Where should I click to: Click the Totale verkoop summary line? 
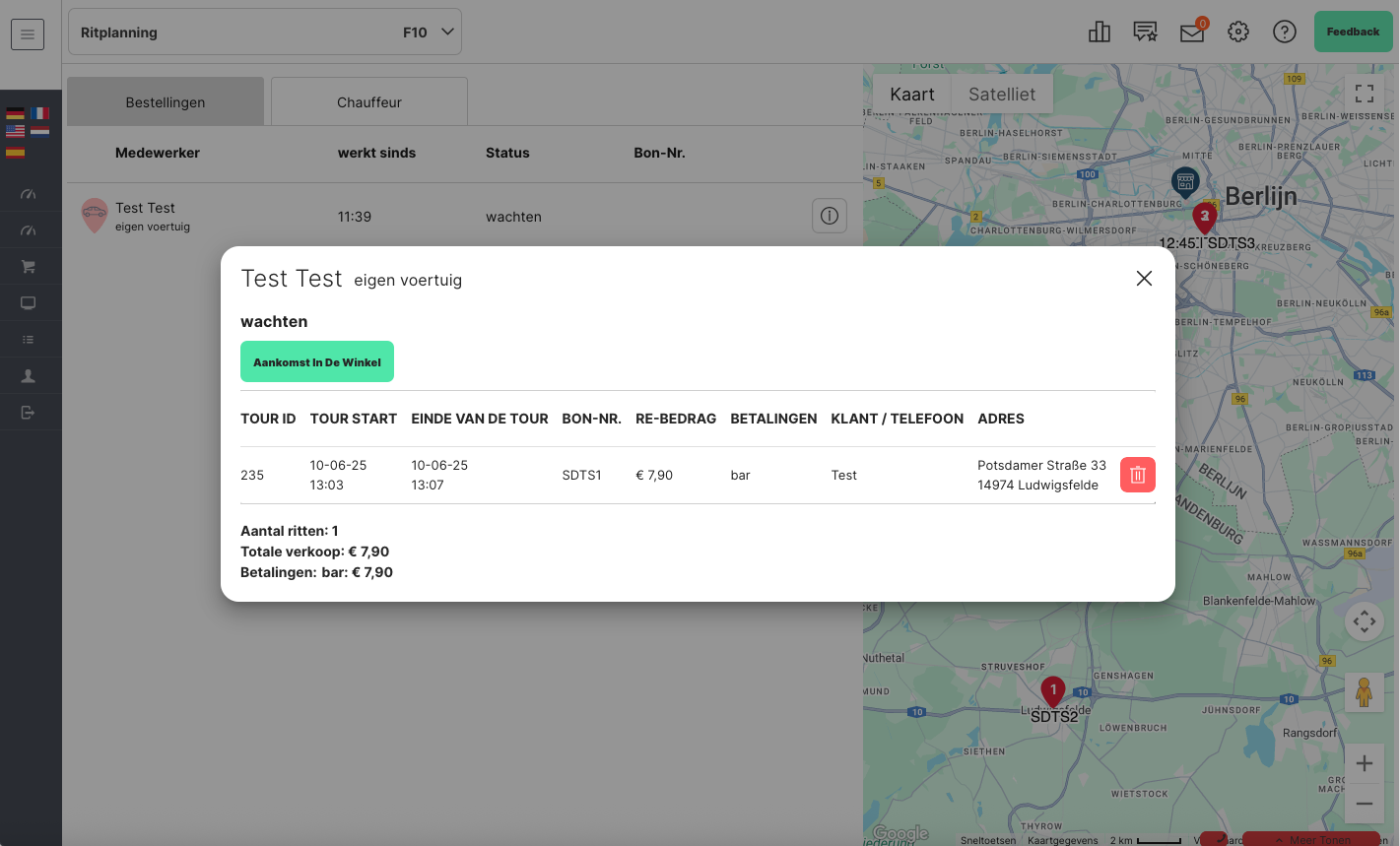315,552
